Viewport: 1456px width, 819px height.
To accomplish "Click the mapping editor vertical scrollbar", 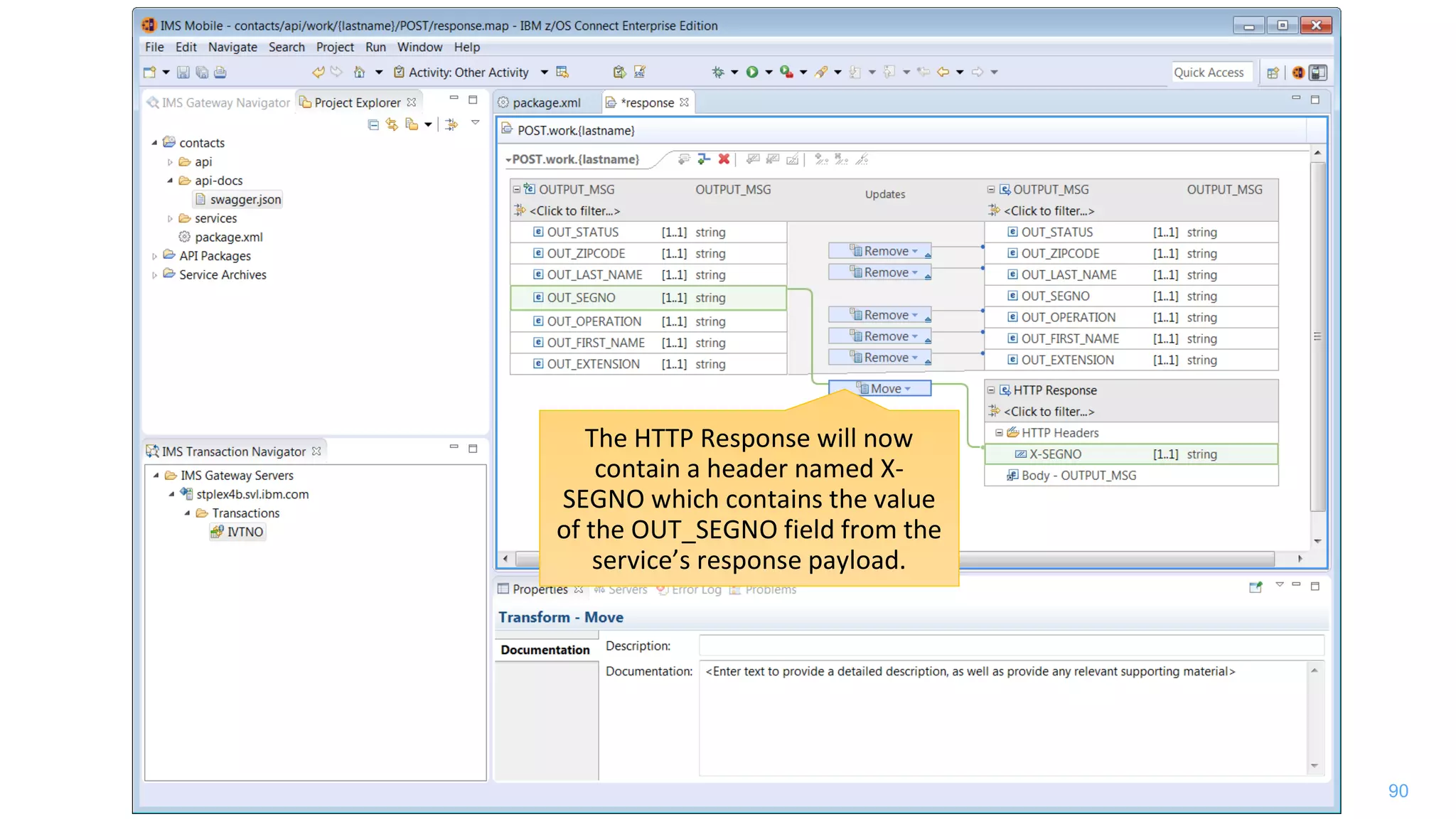I will (1317, 336).
